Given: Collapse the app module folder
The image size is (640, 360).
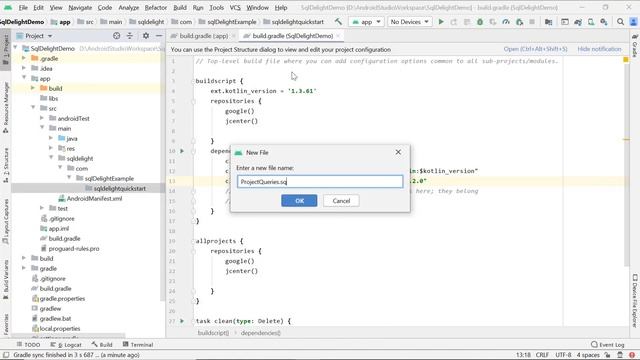Looking at the screenshot, I should coord(24,78).
